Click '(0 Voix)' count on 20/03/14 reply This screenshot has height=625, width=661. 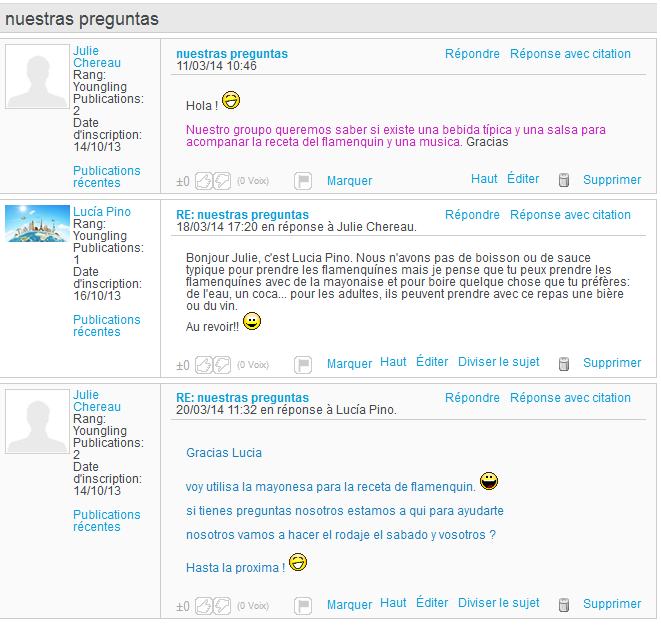pos(253,606)
